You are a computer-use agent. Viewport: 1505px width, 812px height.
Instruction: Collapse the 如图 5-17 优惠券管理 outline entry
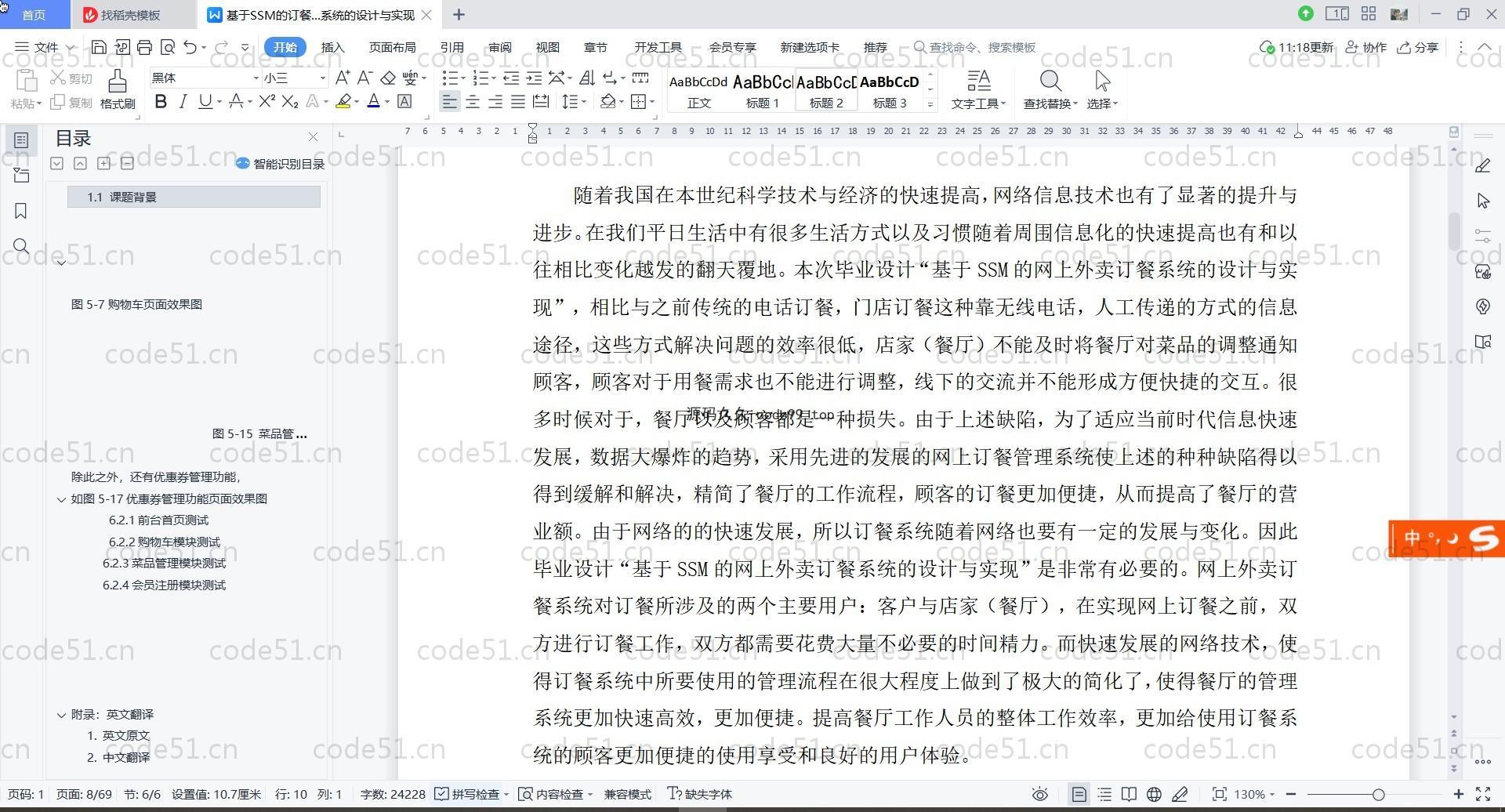[x=61, y=499]
